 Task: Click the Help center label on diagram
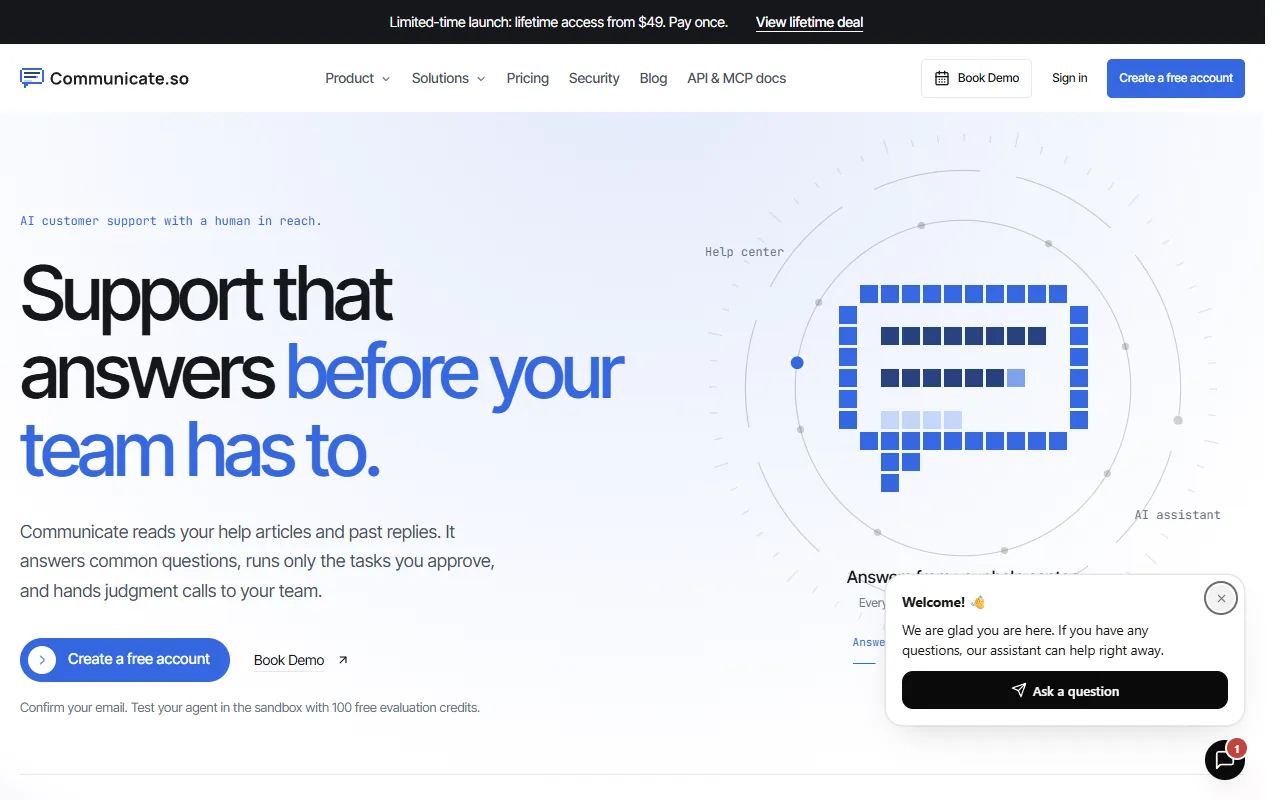click(745, 252)
